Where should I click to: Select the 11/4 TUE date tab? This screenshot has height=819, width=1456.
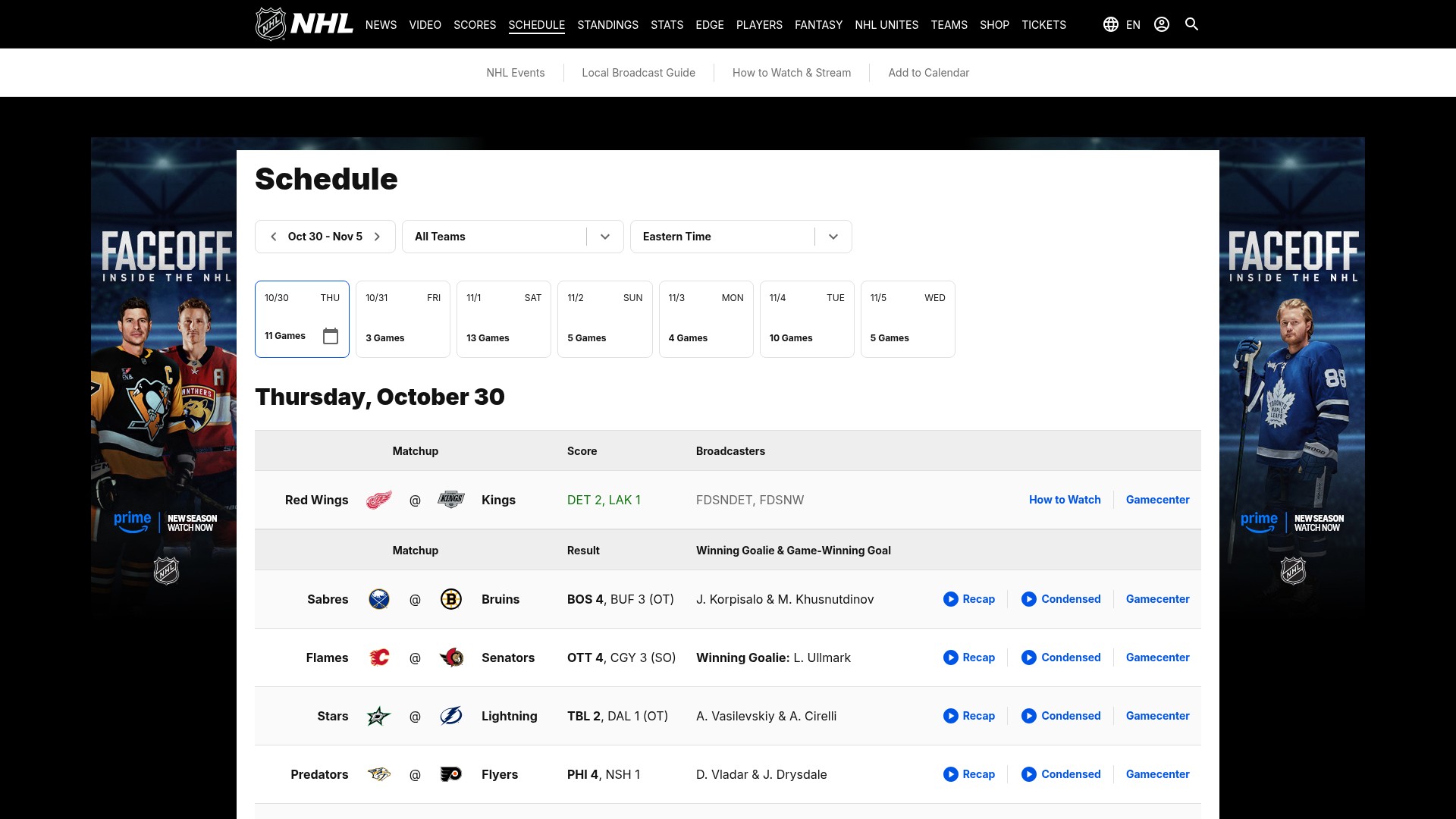pos(807,319)
